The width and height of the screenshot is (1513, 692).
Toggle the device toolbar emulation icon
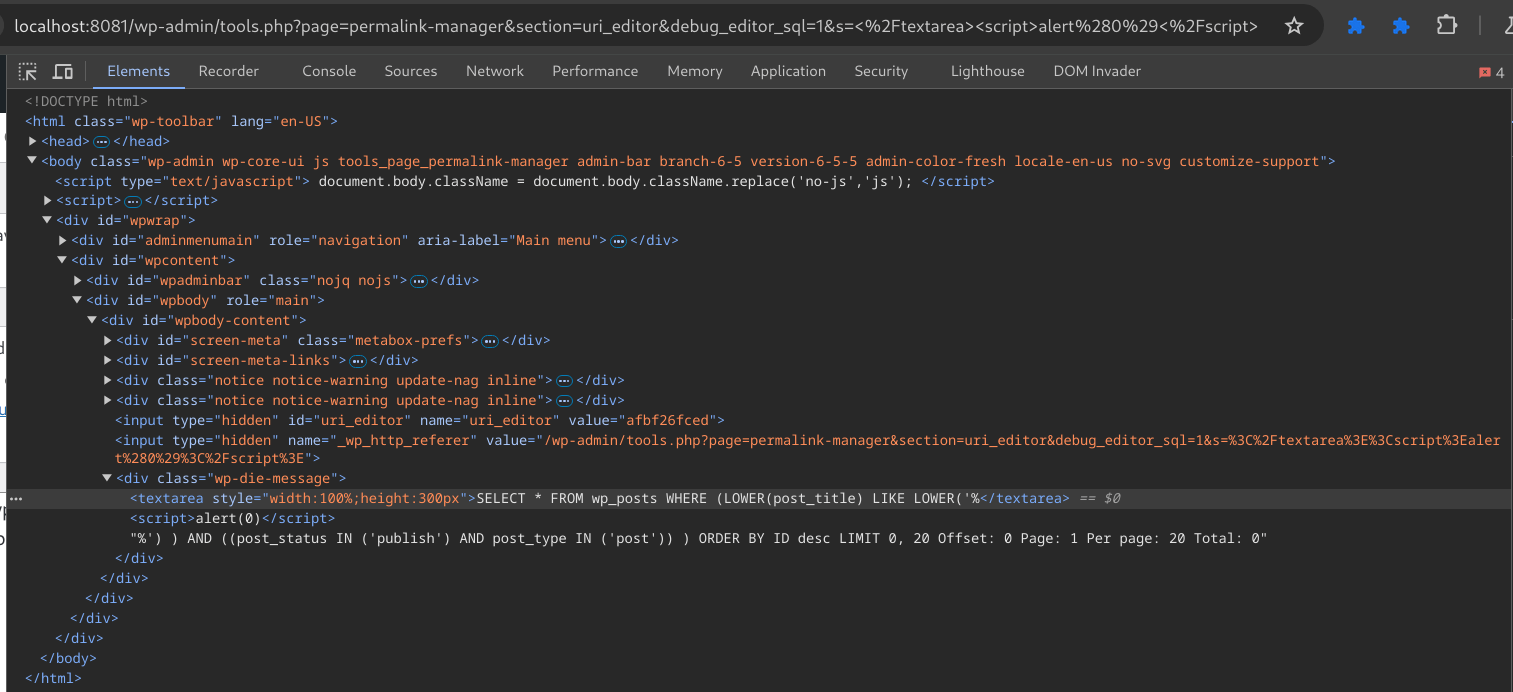click(62, 71)
